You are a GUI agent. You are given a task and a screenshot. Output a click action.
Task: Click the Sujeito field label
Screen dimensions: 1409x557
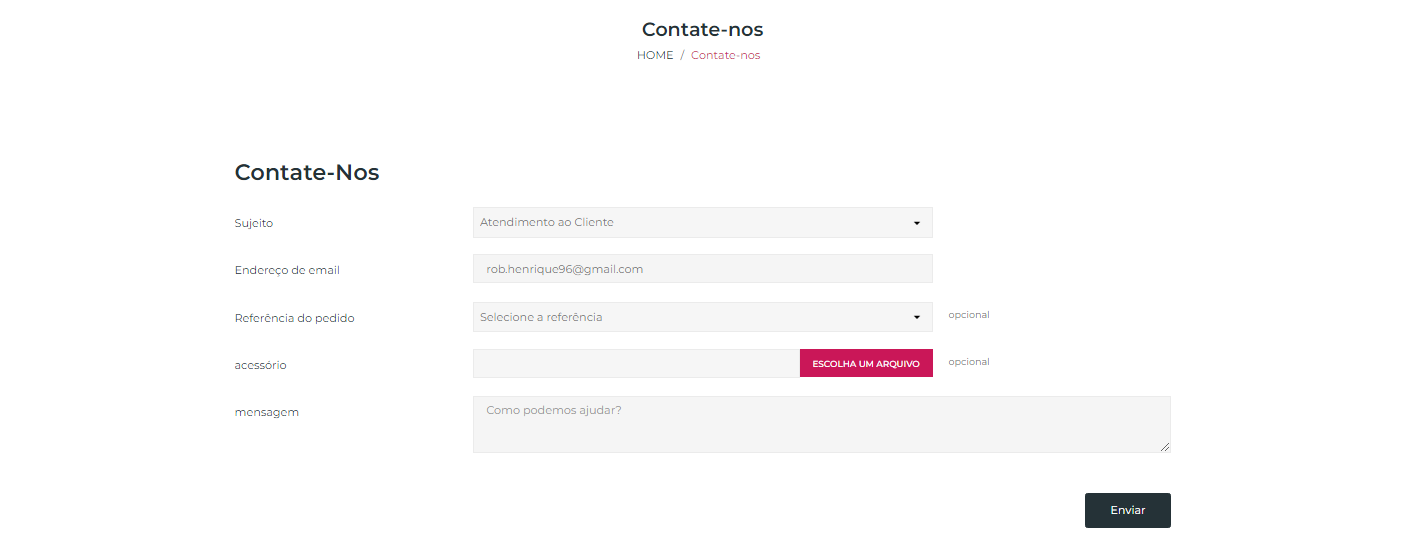254,223
